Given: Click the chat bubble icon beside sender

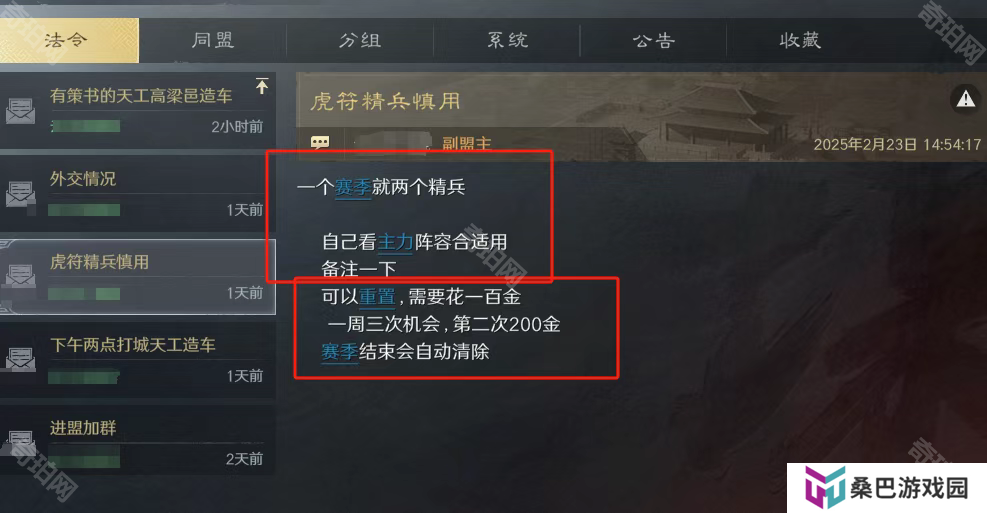Looking at the screenshot, I should (320, 143).
